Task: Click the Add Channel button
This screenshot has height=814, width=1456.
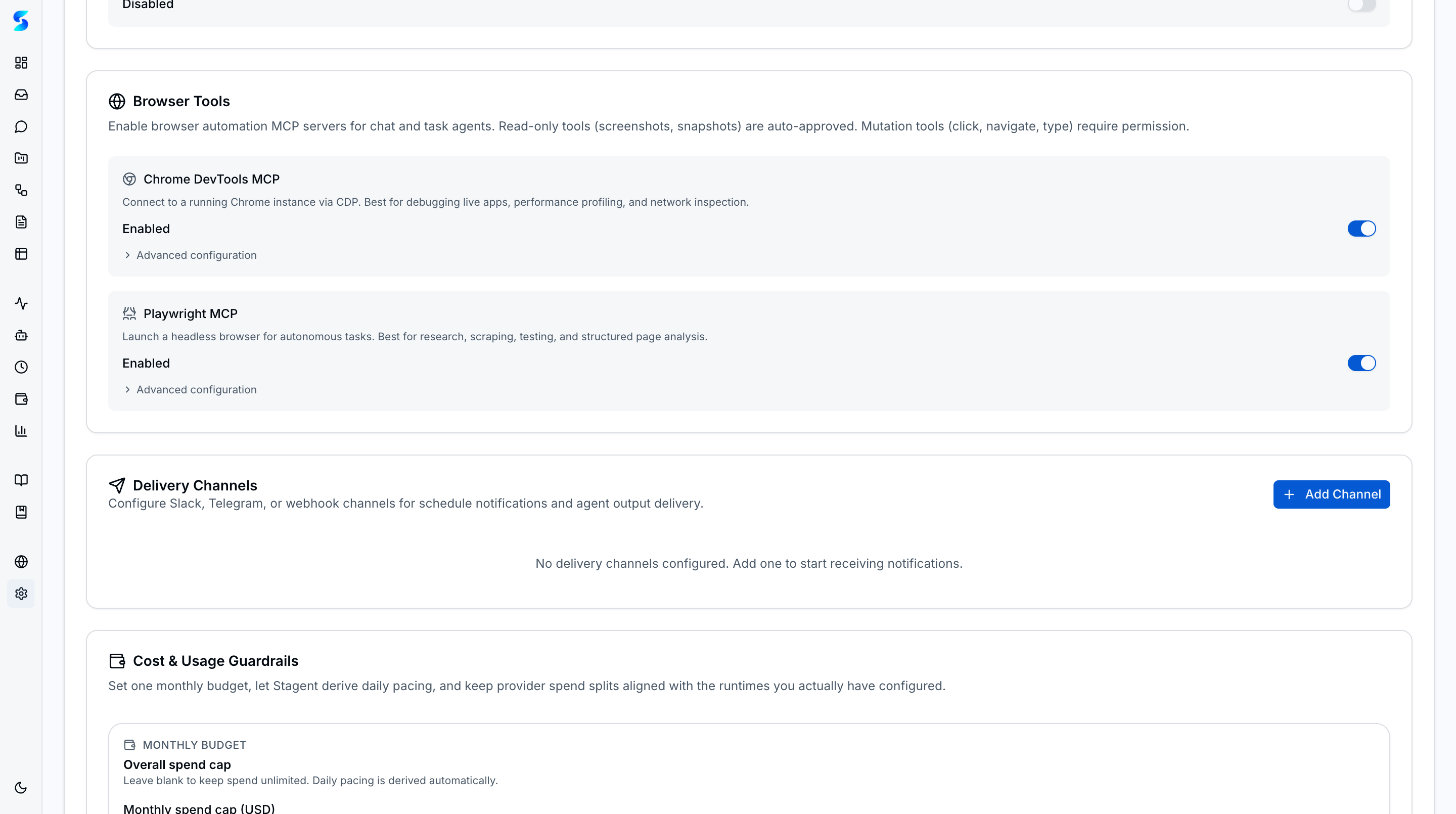Action: [1331, 494]
